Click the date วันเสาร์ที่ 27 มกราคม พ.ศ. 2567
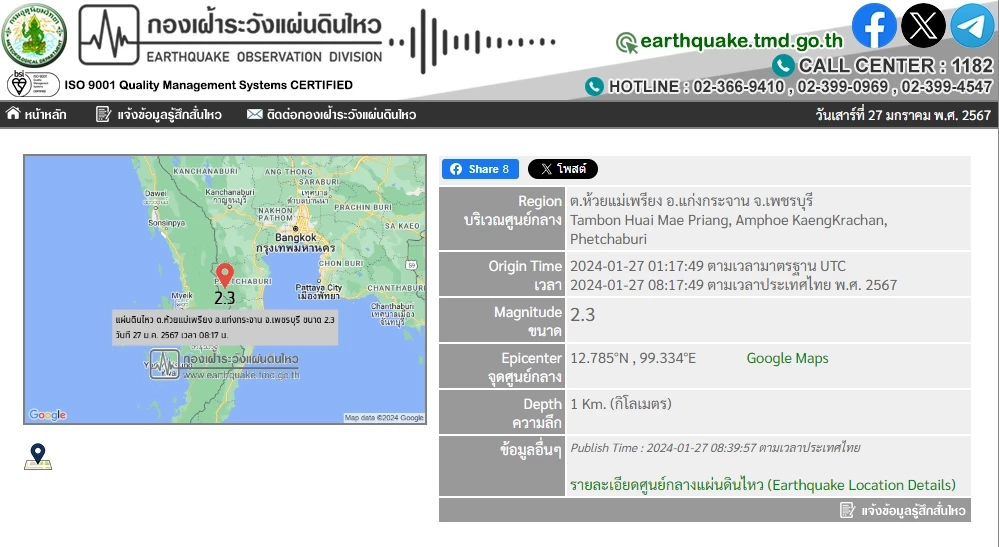The image size is (999, 547). pyautogui.click(x=903, y=115)
